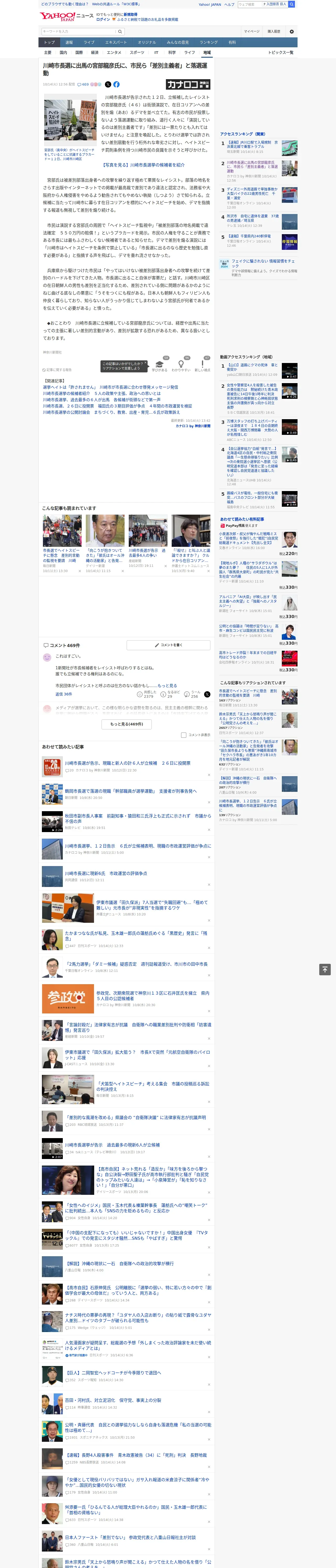Select the トップ tab
336x1568 pixels.
[x=49, y=43]
